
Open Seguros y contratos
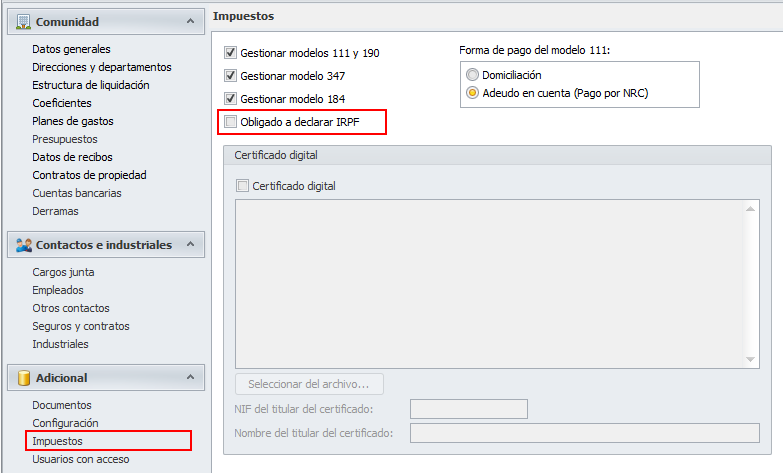81,326
